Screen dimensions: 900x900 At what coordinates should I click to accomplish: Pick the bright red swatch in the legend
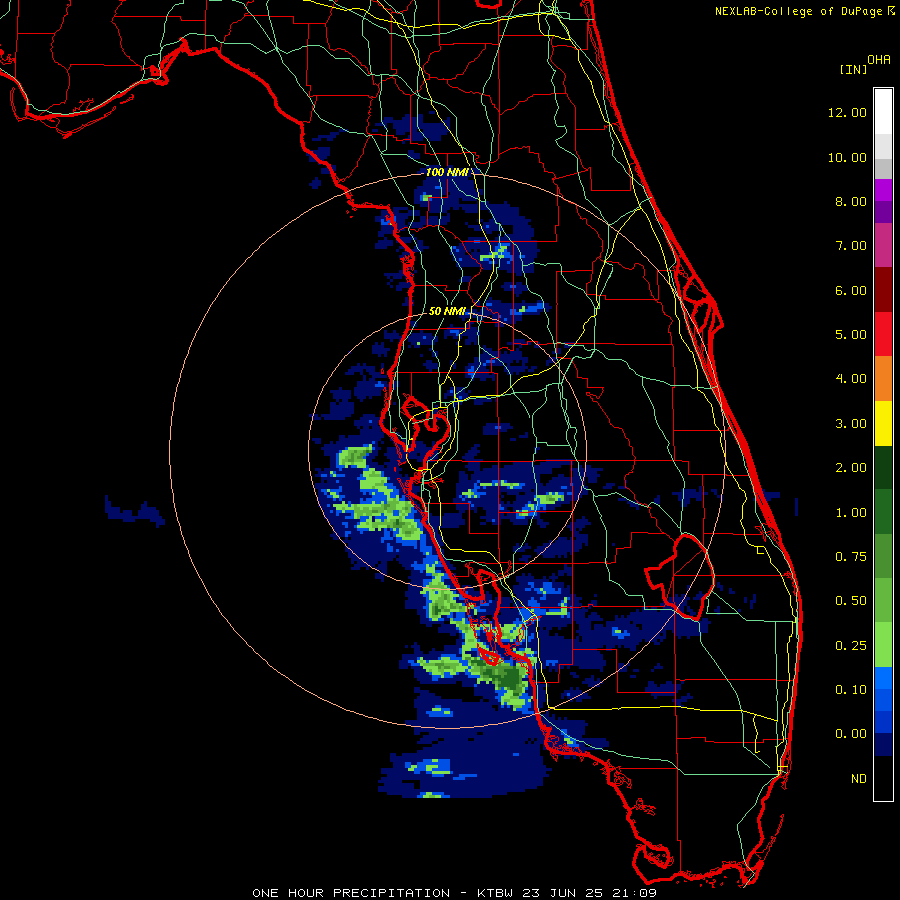(x=883, y=334)
